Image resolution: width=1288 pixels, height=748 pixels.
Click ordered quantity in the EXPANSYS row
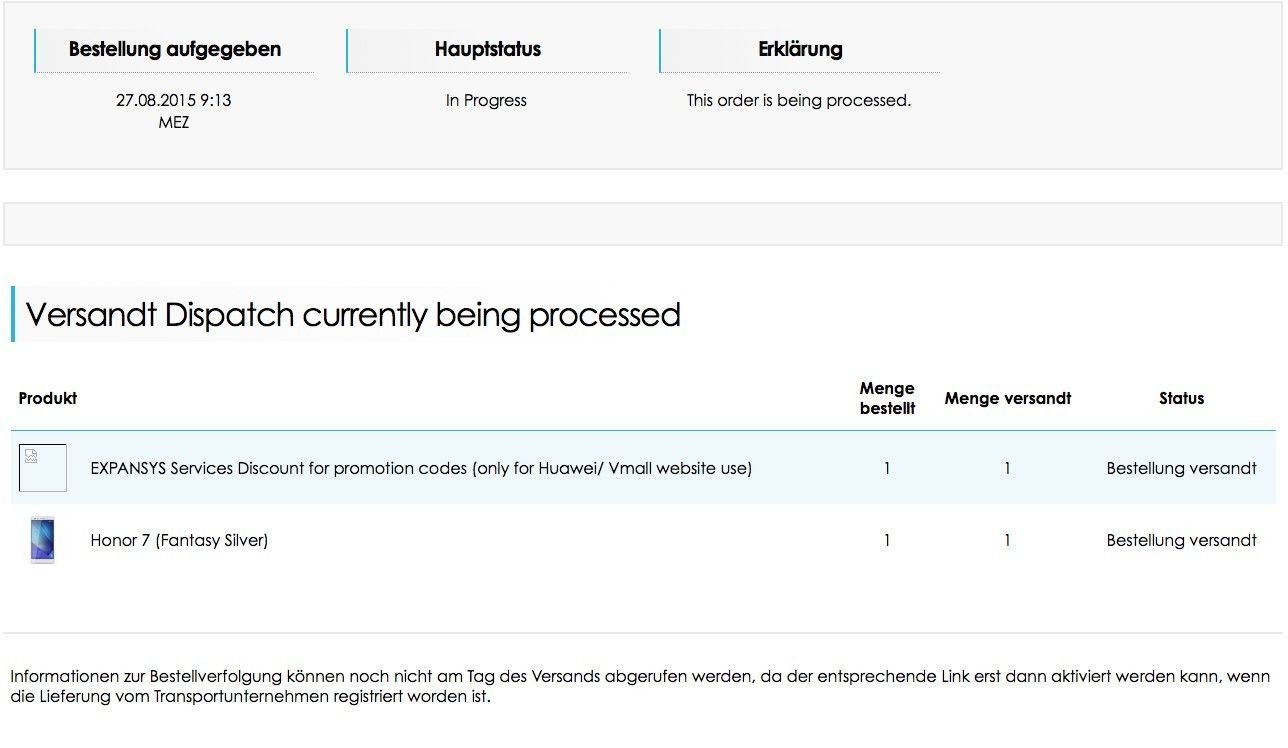tap(887, 468)
